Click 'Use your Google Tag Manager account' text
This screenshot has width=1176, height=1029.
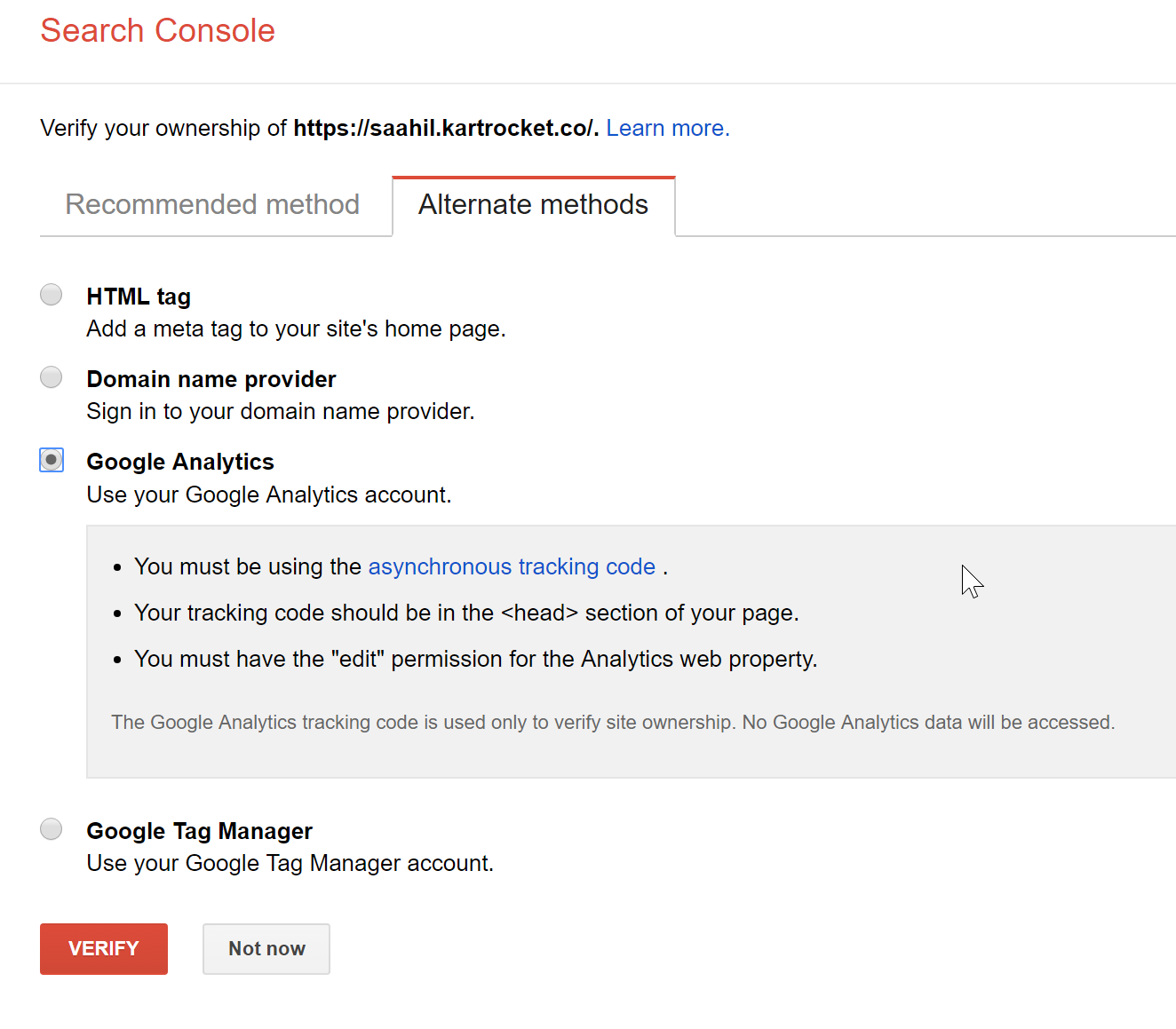coord(290,863)
